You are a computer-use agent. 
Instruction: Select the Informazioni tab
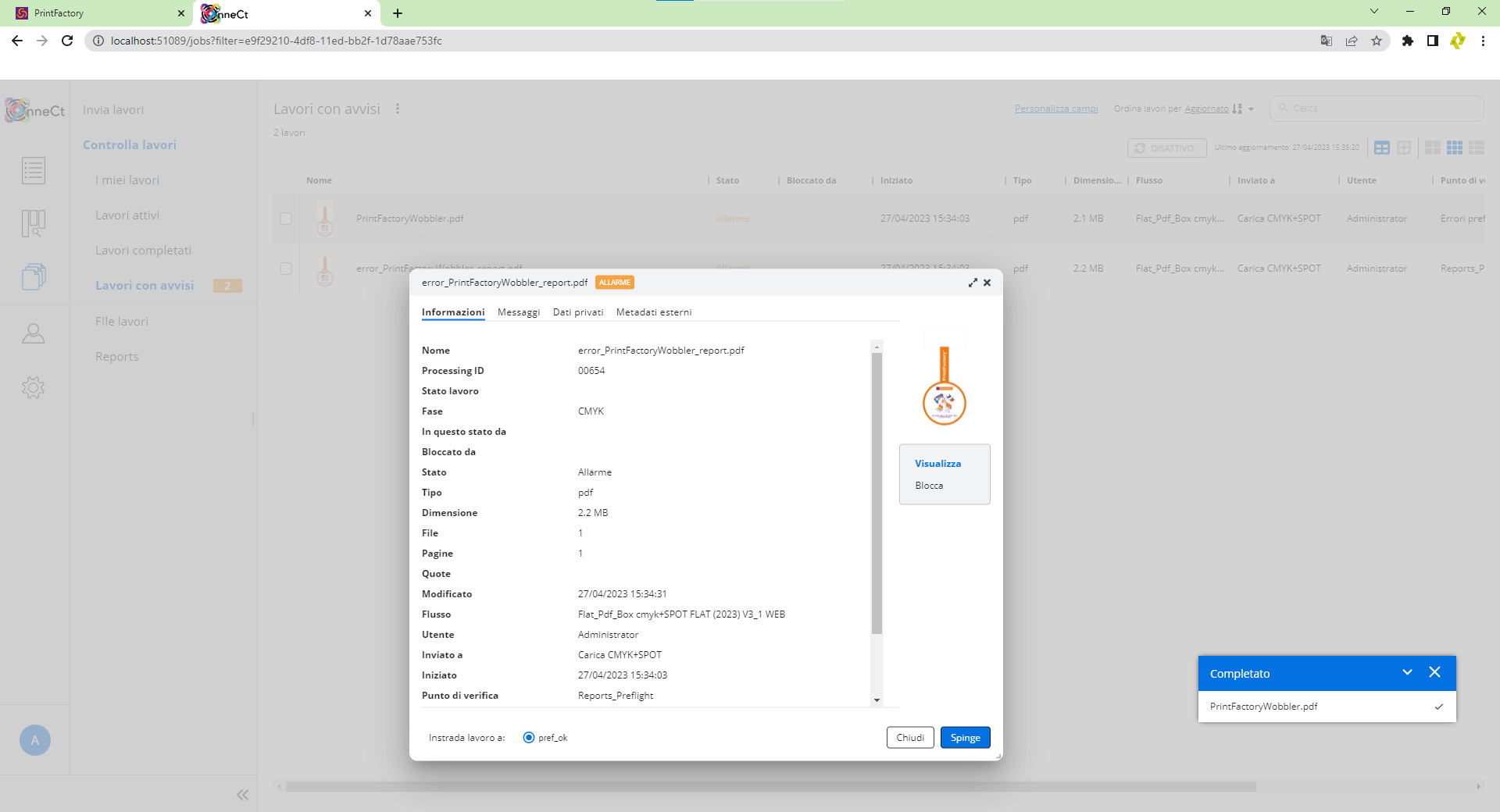pos(453,312)
